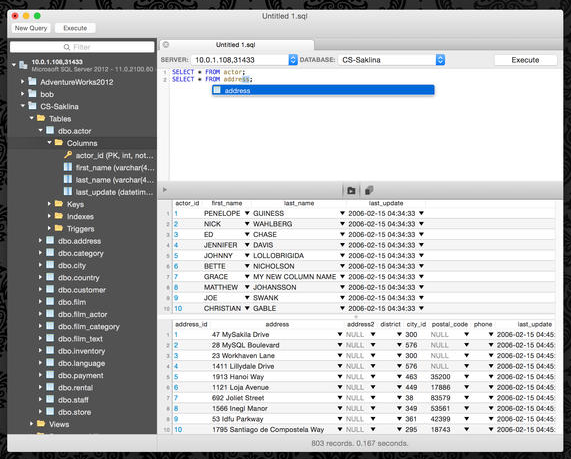Select the dbo.film_category tree item
Image resolution: width=571 pixels, height=459 pixels.
(88, 327)
